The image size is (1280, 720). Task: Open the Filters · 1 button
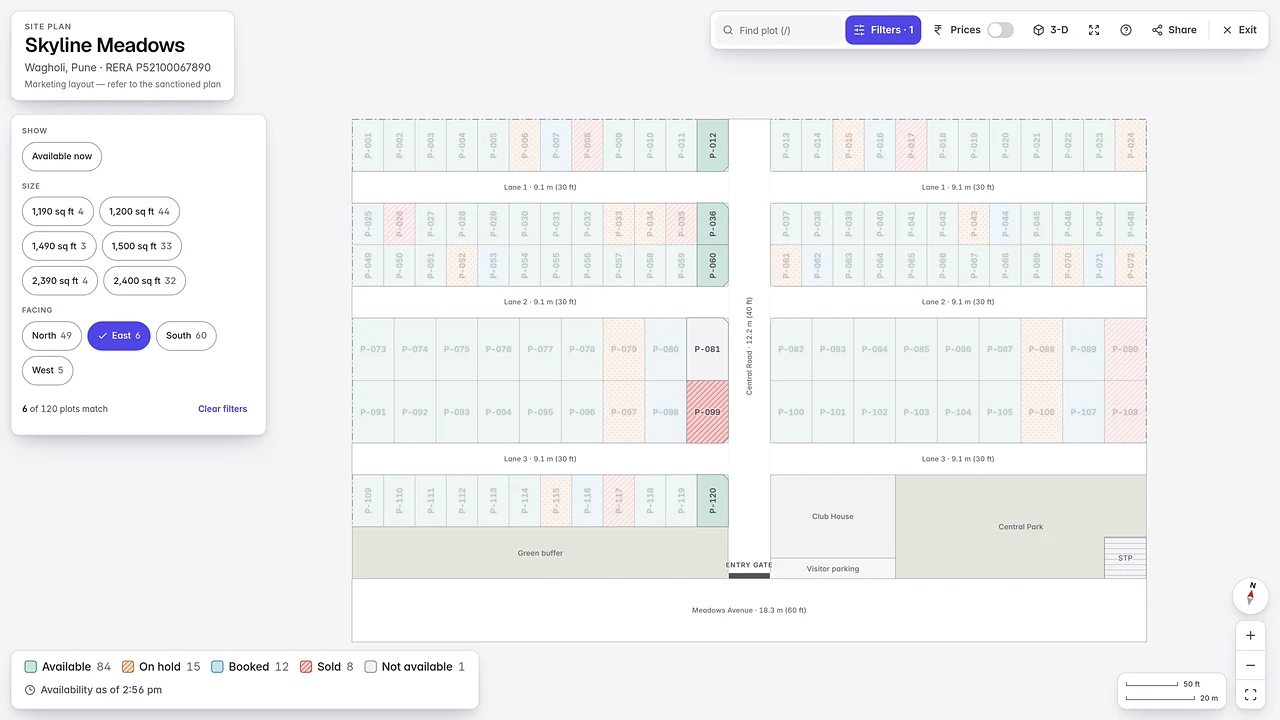click(x=883, y=30)
